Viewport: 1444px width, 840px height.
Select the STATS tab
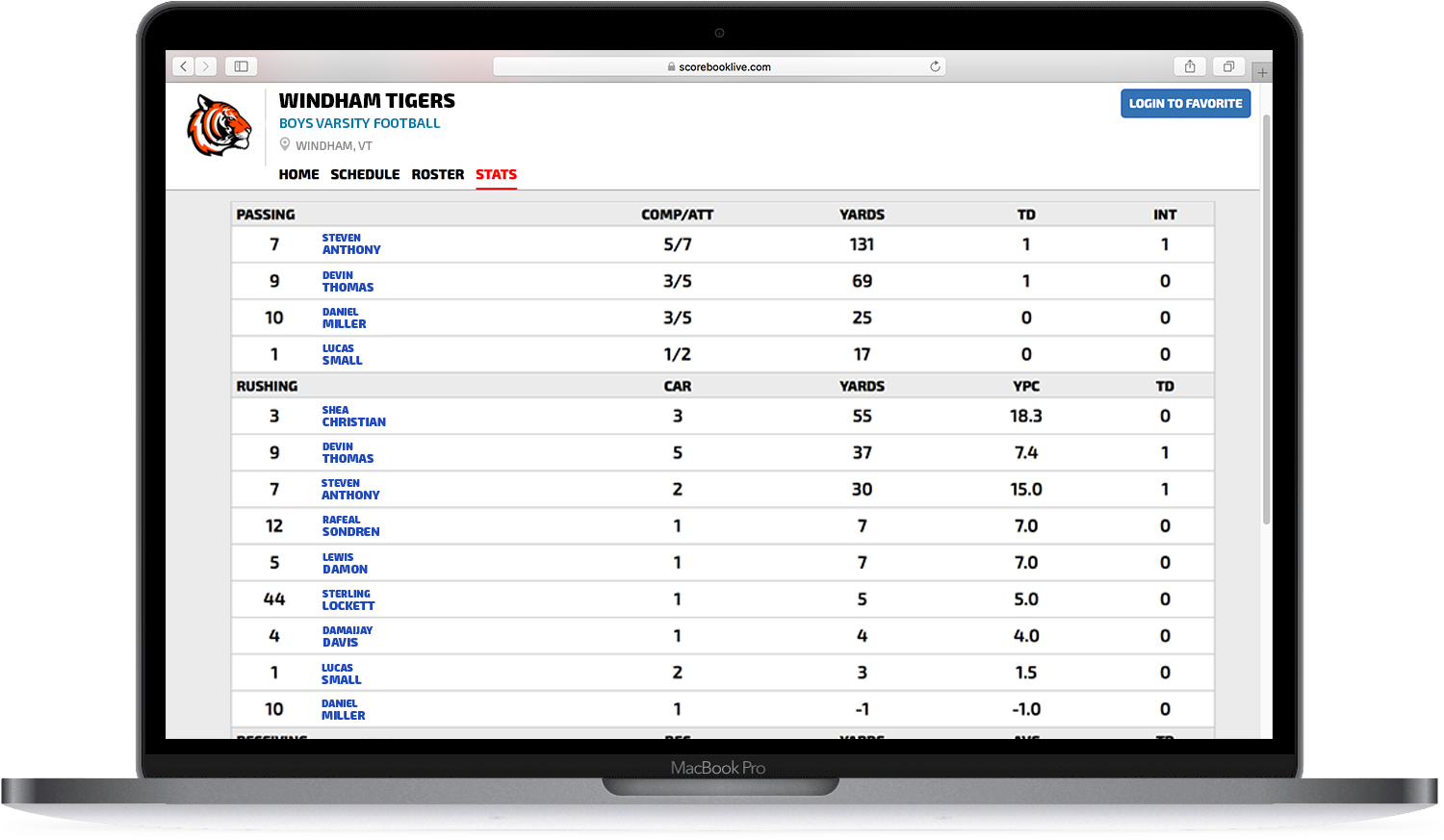[496, 174]
